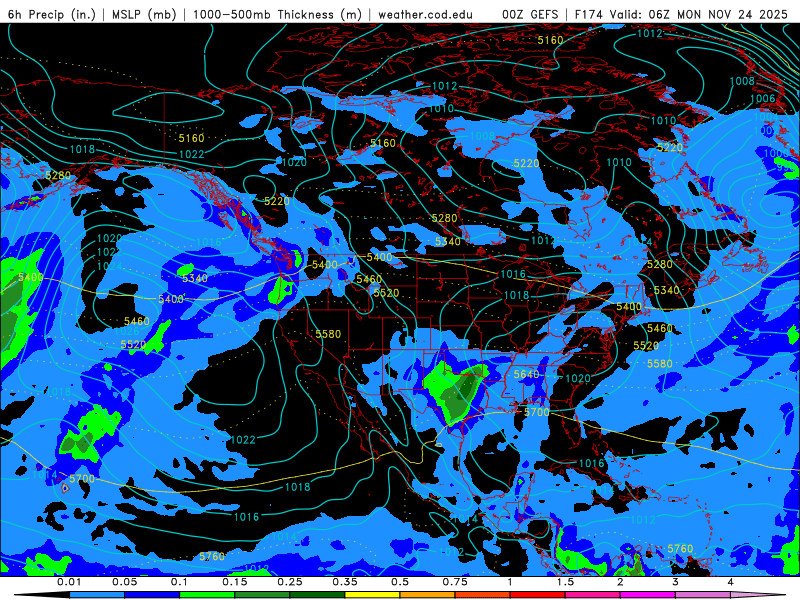Click the '0.5' colorbar label

[x=400, y=582]
